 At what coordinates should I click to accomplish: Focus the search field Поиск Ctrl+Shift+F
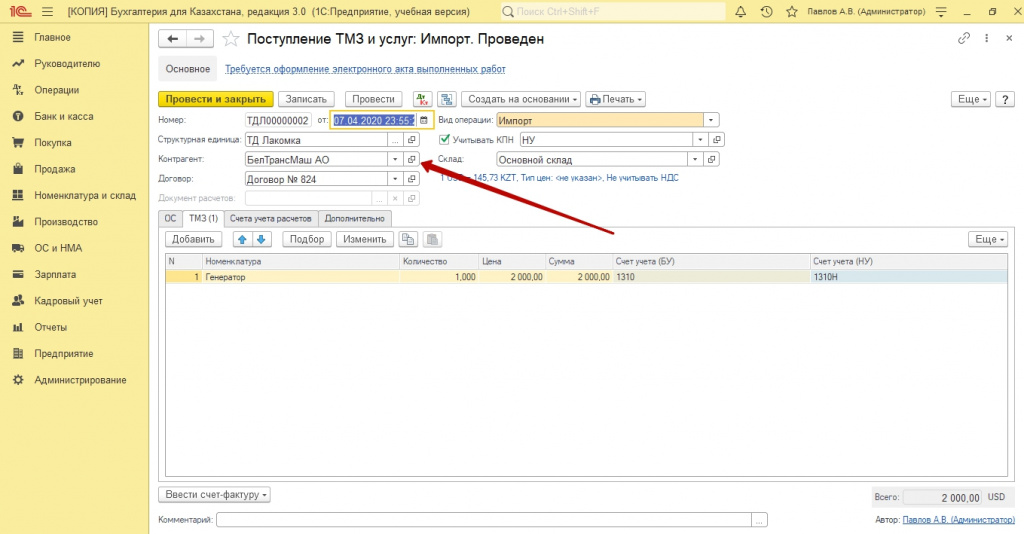(613, 12)
